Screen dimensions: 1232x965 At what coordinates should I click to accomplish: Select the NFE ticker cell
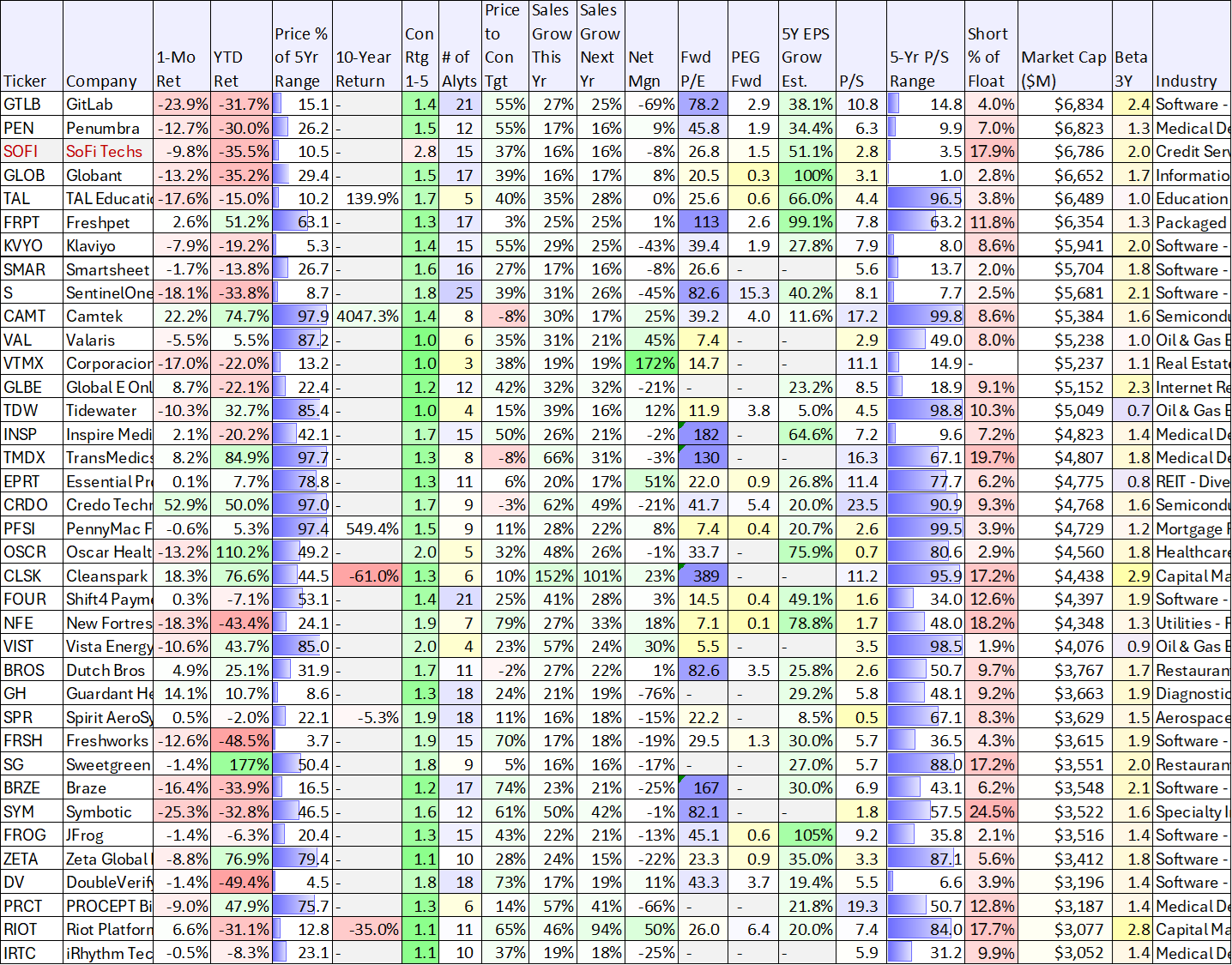coord(32,624)
